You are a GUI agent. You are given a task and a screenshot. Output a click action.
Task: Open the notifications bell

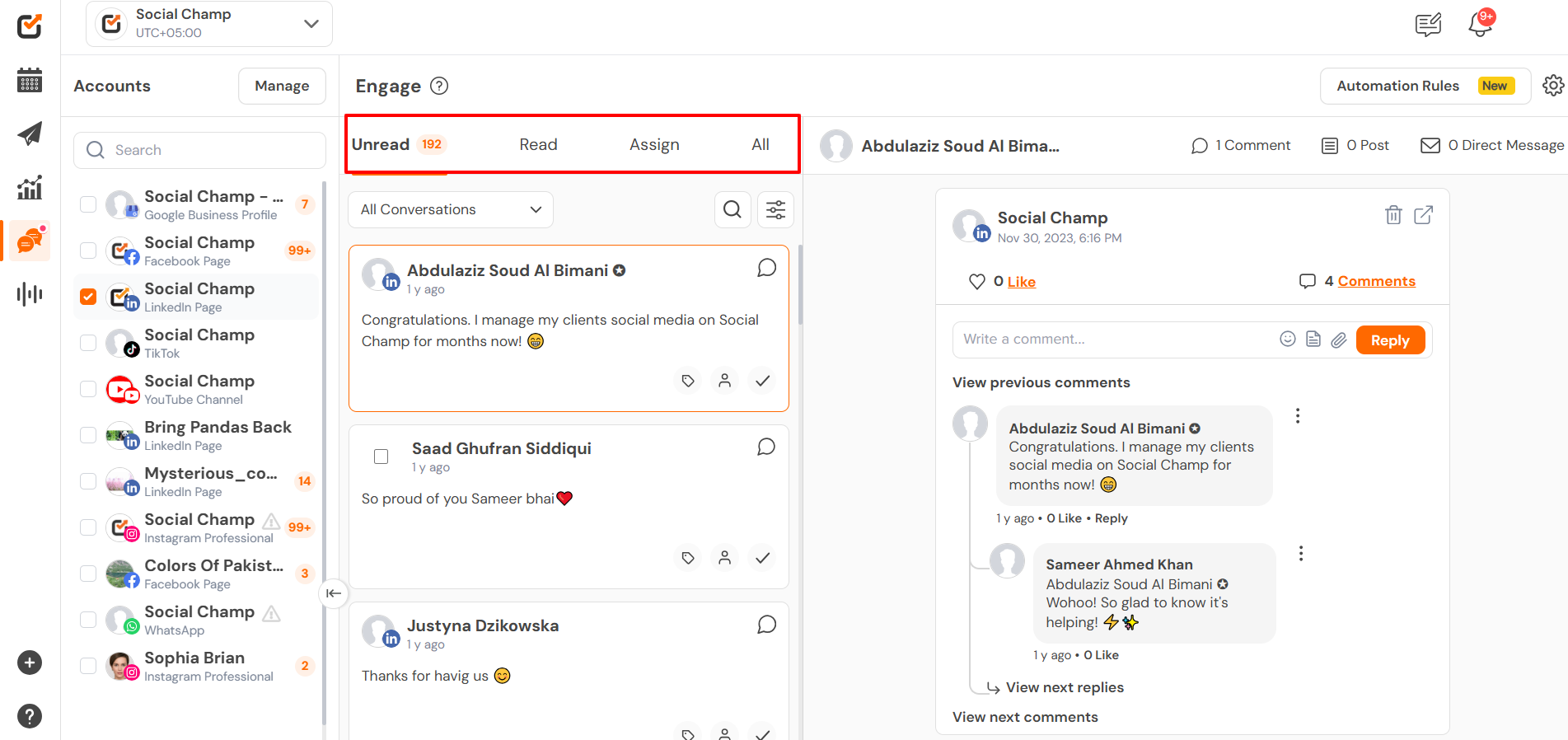(1481, 24)
